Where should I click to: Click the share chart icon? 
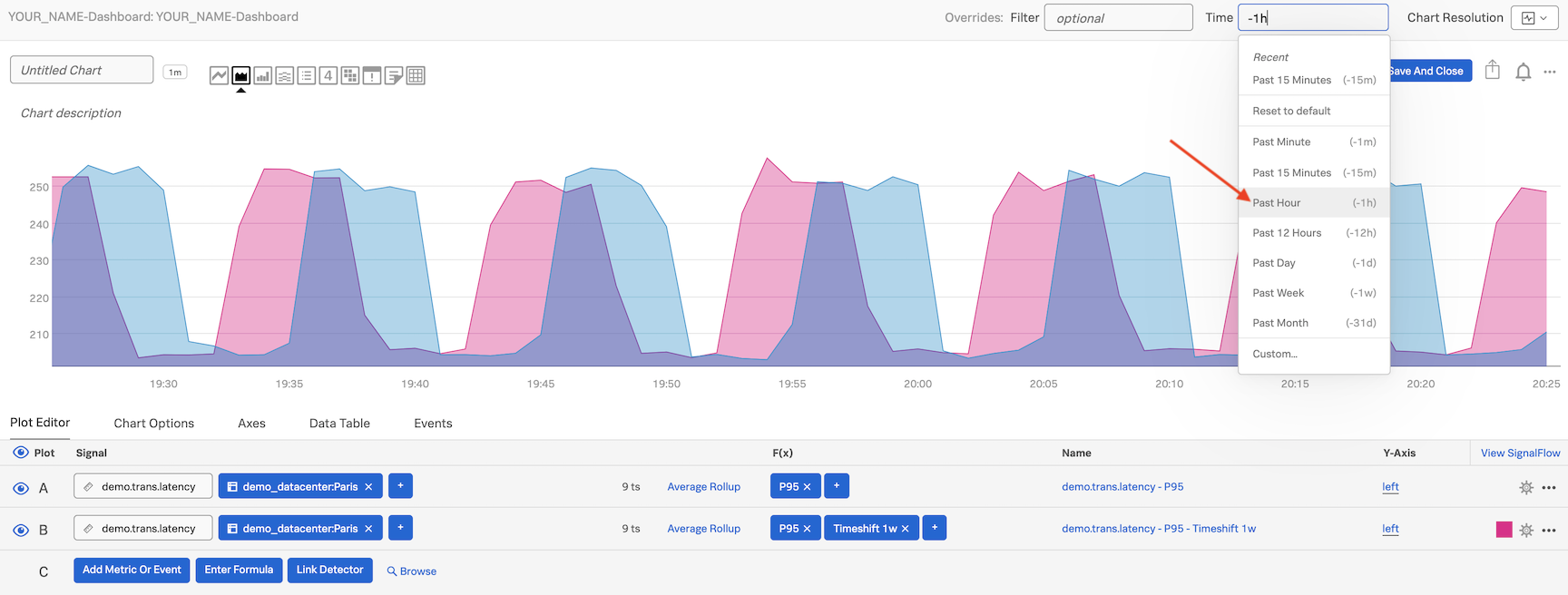click(1493, 70)
